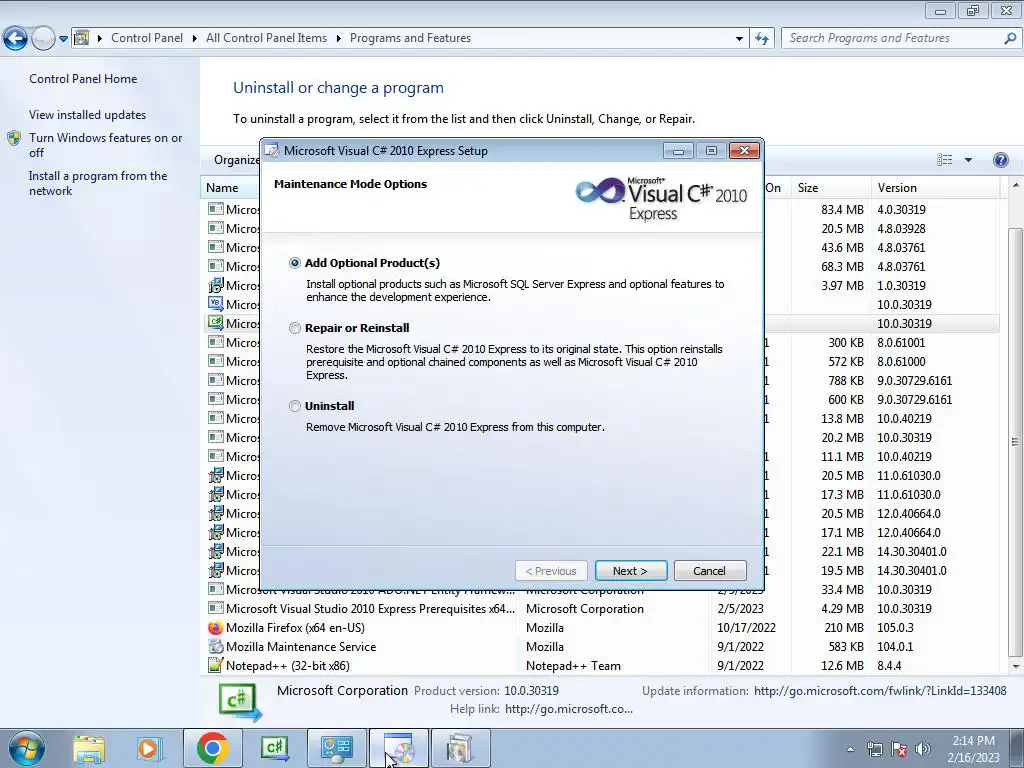
Task: Click the Action Center flag icon
Action: click(899, 749)
